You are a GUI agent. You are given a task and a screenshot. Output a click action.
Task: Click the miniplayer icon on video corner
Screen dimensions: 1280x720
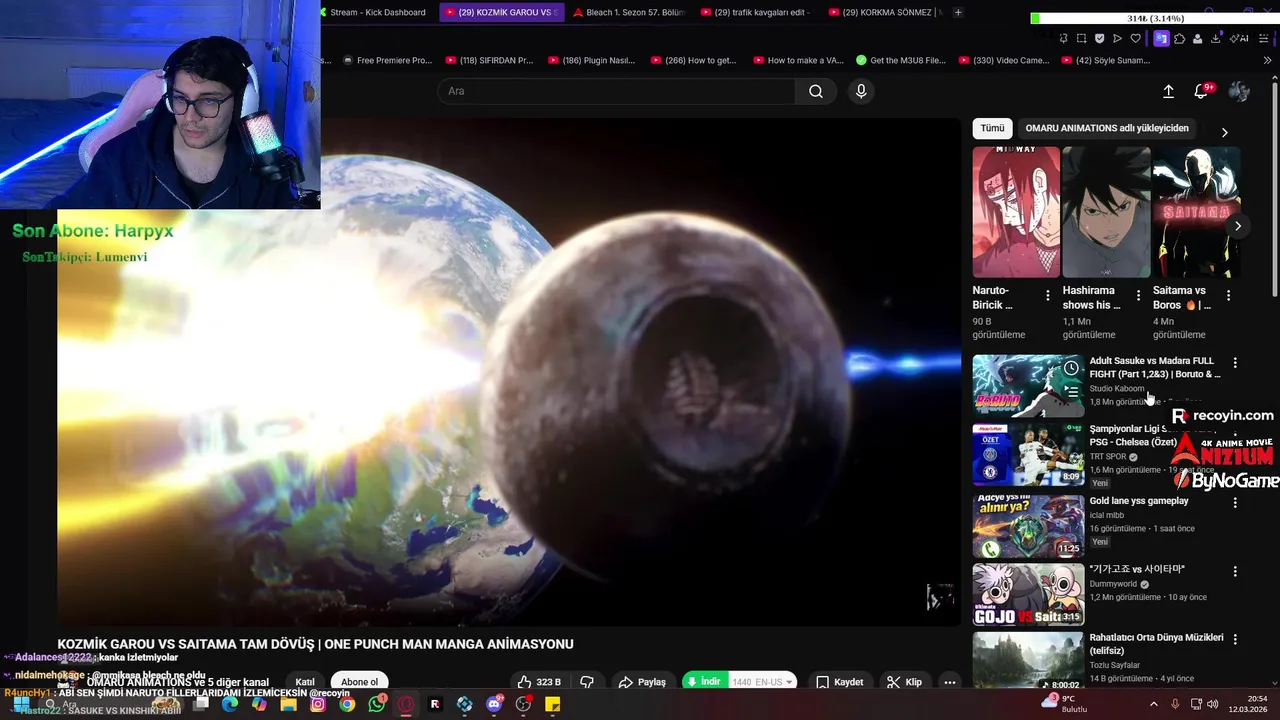point(939,597)
